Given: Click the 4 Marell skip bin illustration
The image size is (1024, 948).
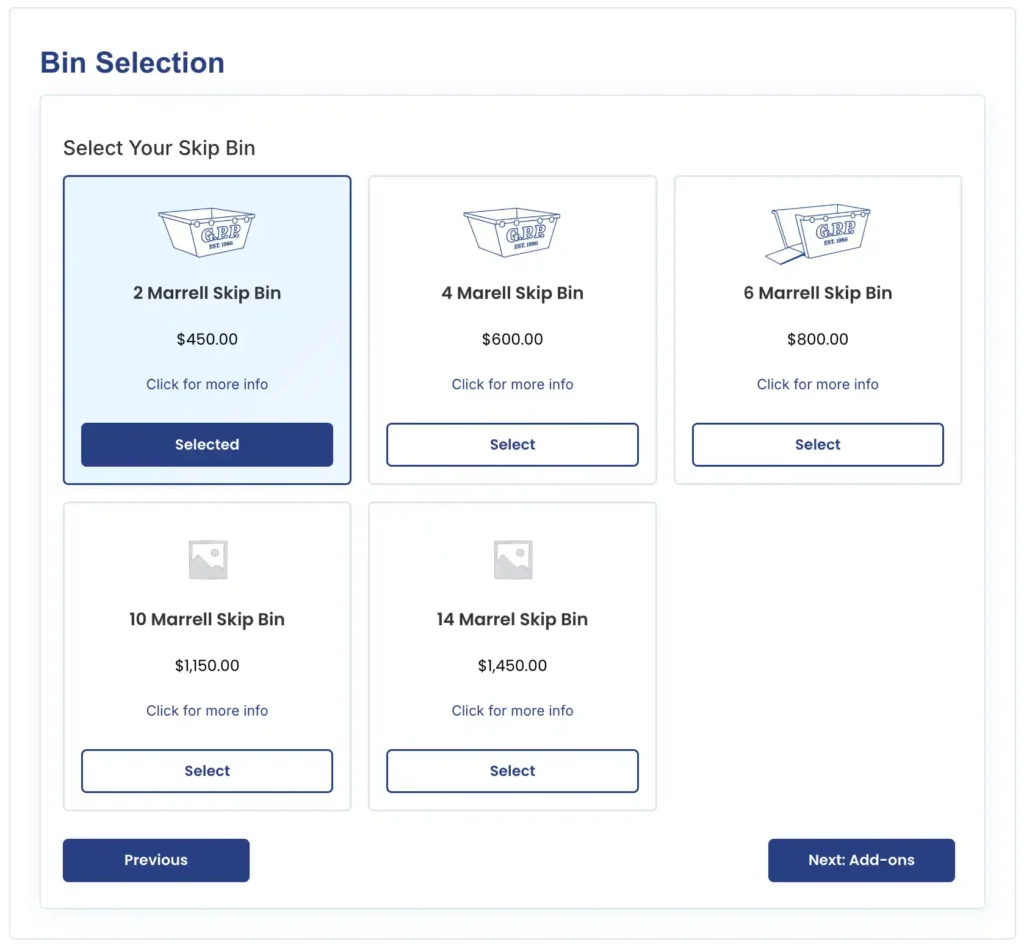Looking at the screenshot, I should 512,232.
